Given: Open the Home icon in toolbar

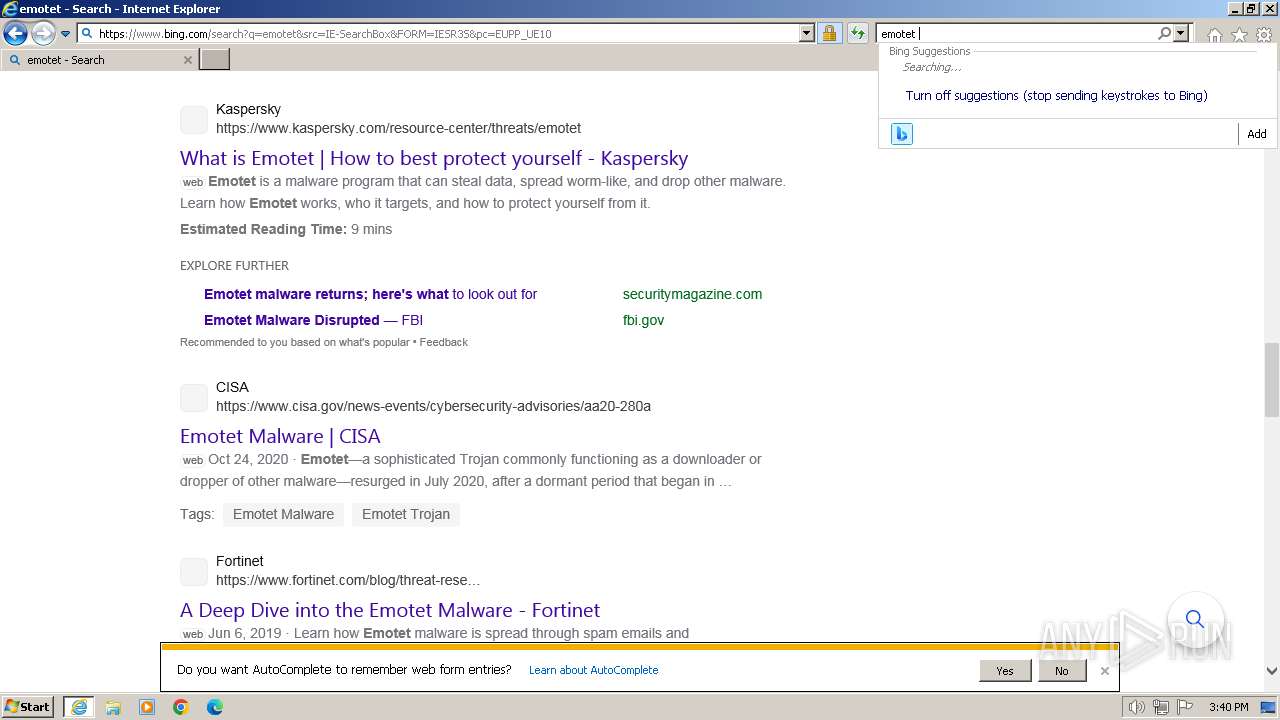Looking at the screenshot, I should (x=1214, y=35).
